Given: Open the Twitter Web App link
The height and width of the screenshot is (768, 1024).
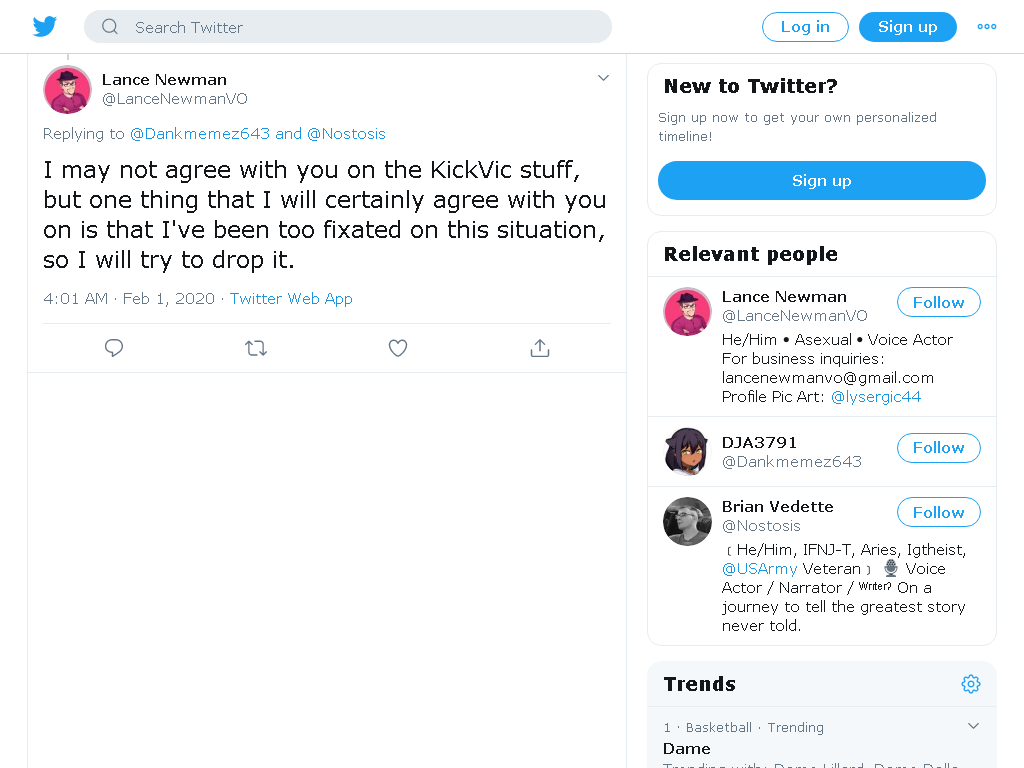Looking at the screenshot, I should 291,298.
